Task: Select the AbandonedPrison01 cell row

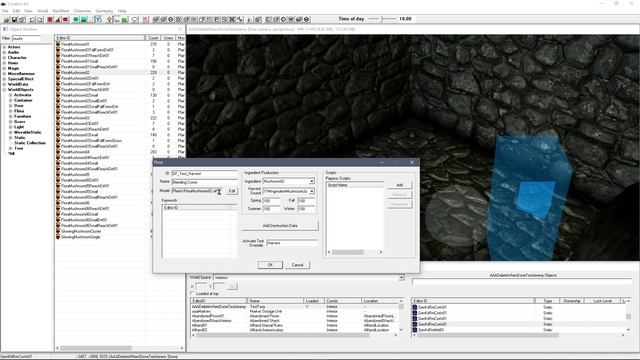Action: coord(296,316)
